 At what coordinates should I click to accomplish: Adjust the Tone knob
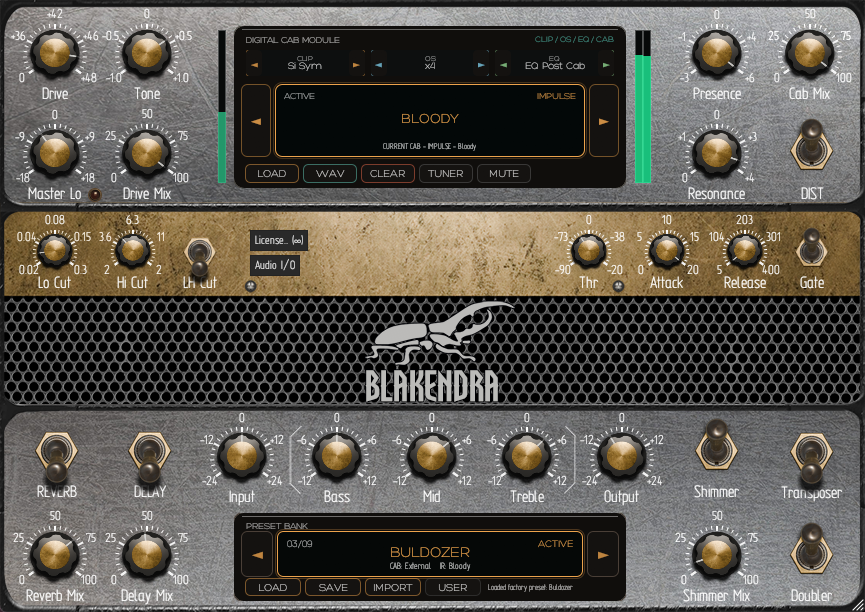[x=147, y=54]
